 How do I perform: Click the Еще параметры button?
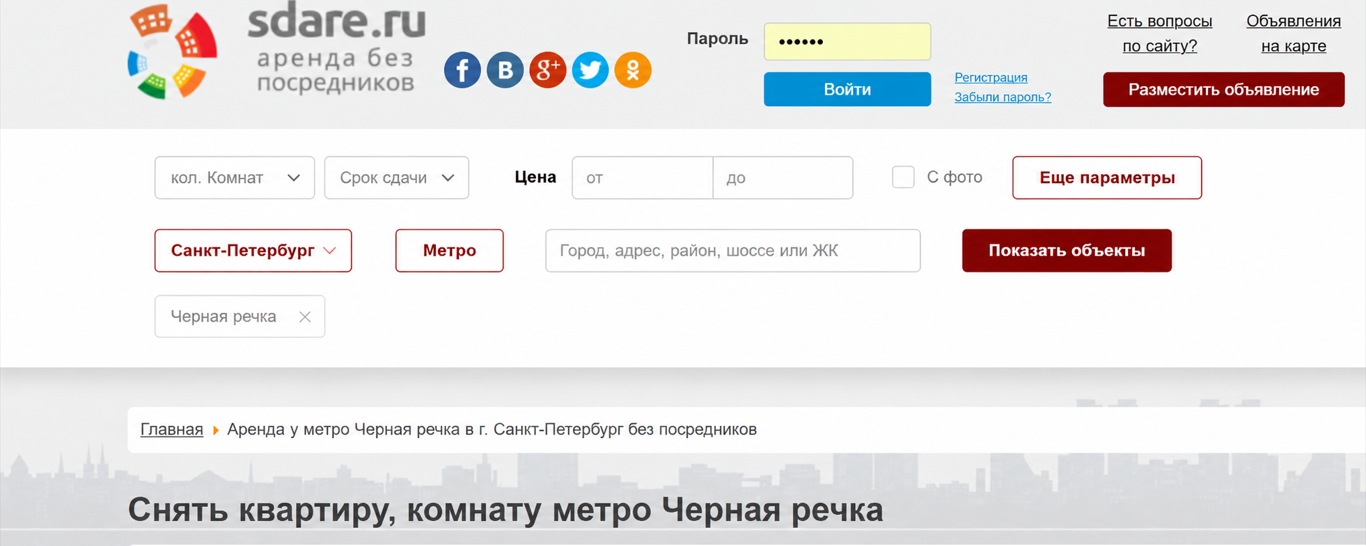click(1107, 178)
